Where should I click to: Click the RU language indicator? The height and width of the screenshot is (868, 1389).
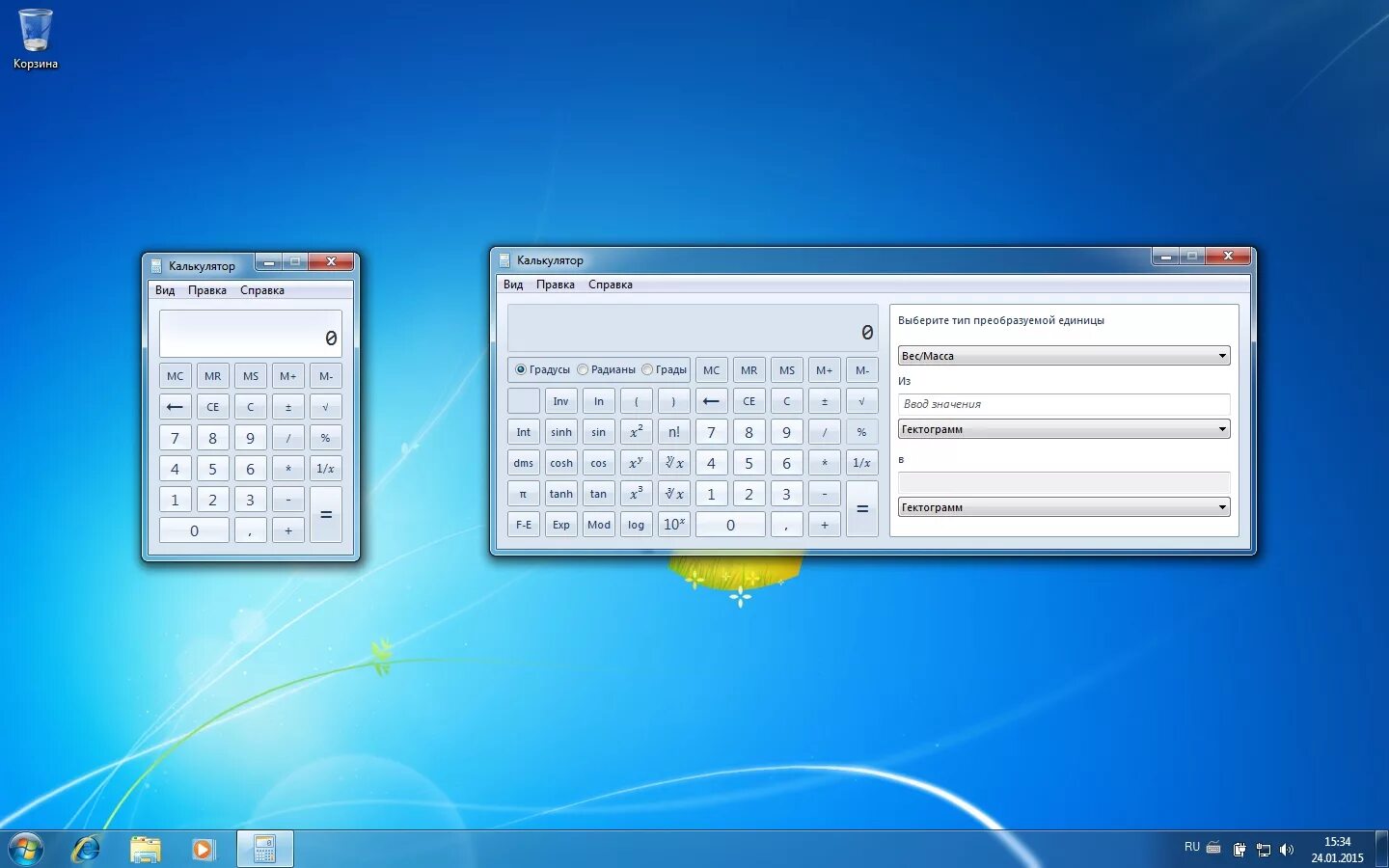pos(1192,847)
